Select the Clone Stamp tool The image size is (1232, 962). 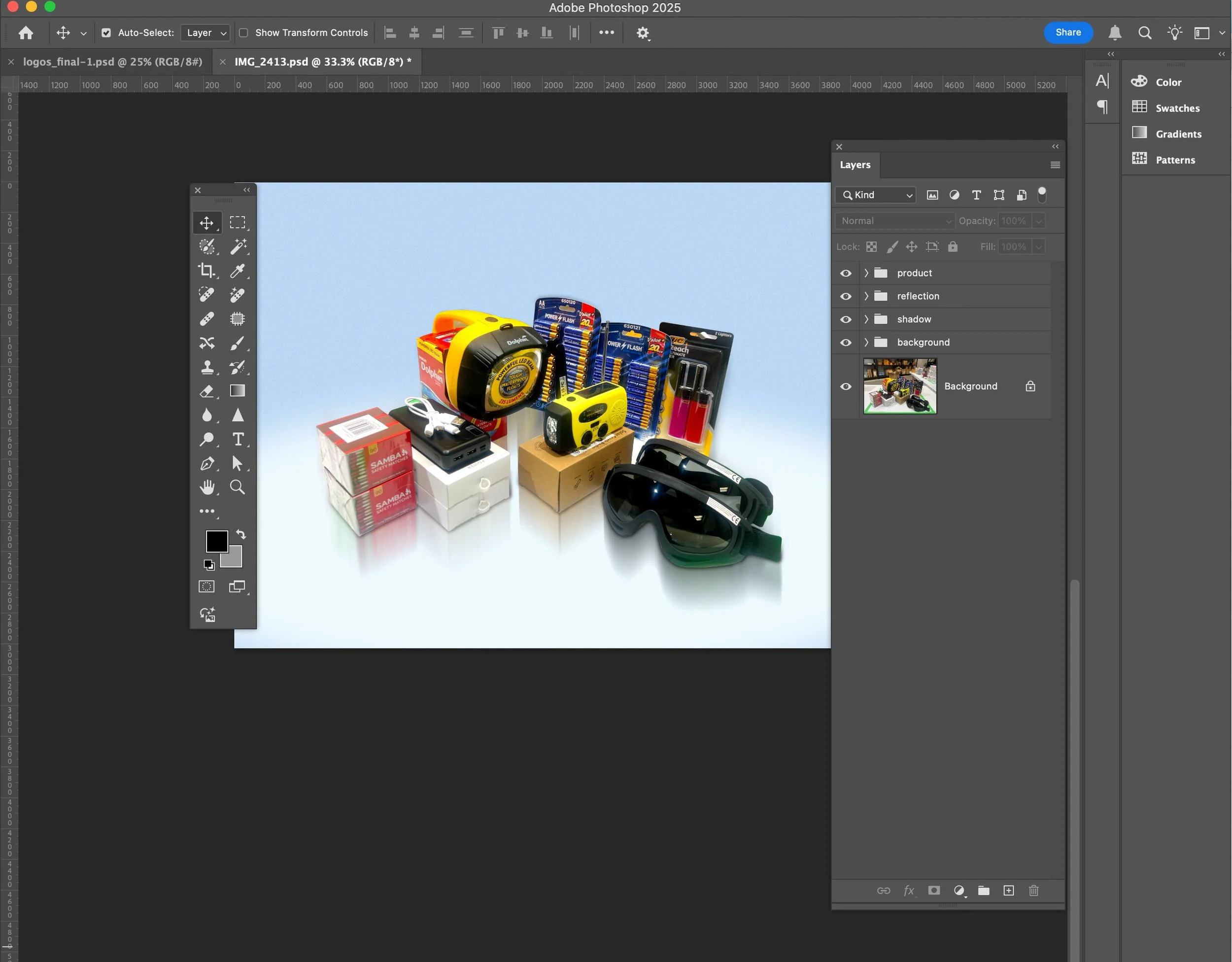tap(206, 367)
